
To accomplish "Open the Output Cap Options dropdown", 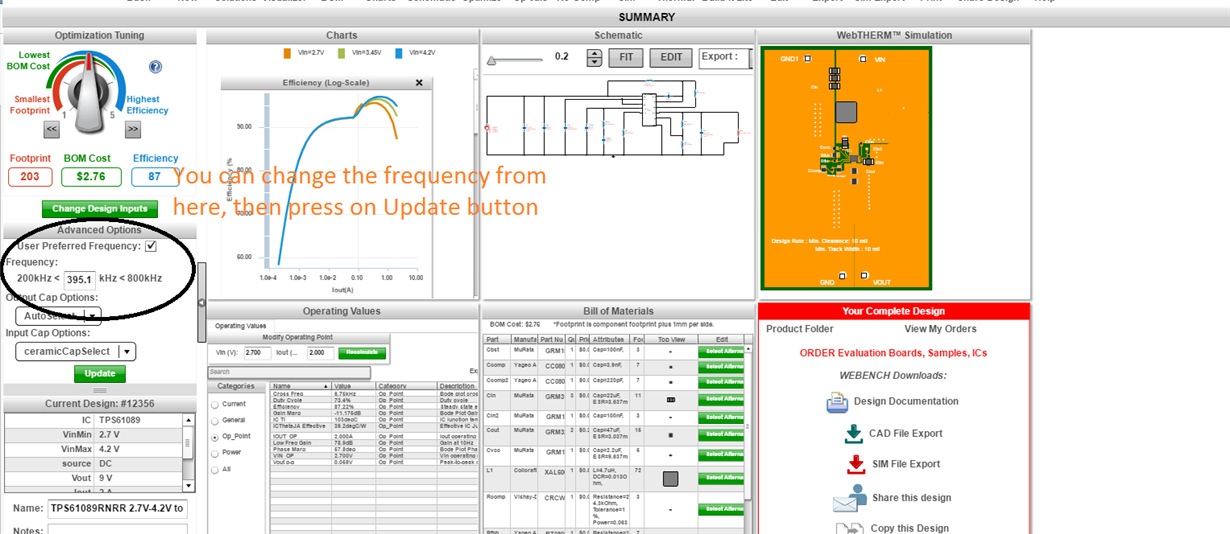I will (x=58, y=316).
